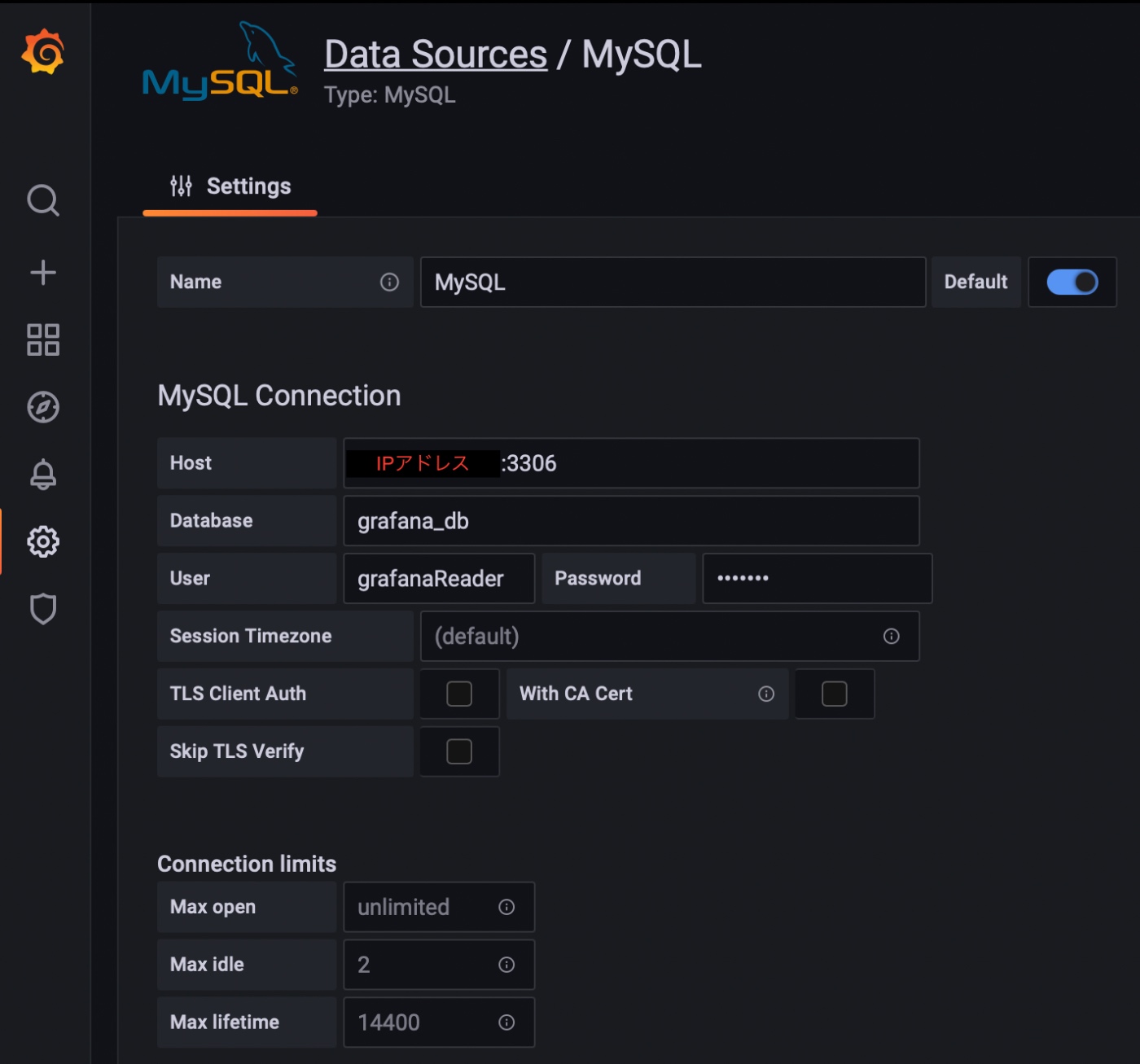Click the info icon beside Name
Viewport: 1140px width, 1064px height.
(x=389, y=282)
